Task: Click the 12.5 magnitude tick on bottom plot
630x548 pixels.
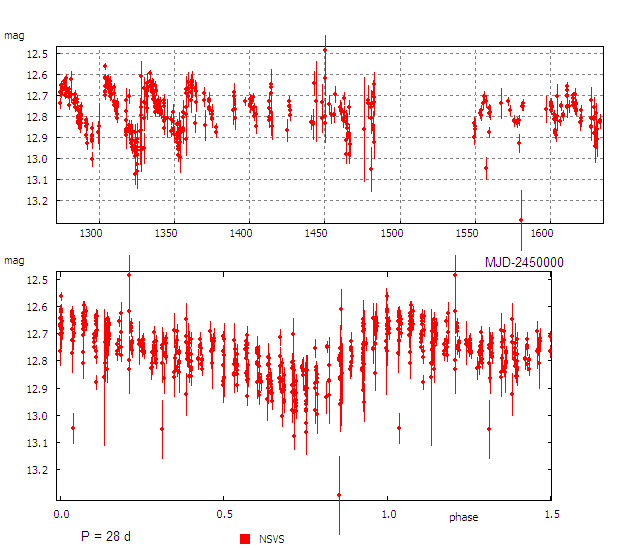Action: (x=37, y=280)
